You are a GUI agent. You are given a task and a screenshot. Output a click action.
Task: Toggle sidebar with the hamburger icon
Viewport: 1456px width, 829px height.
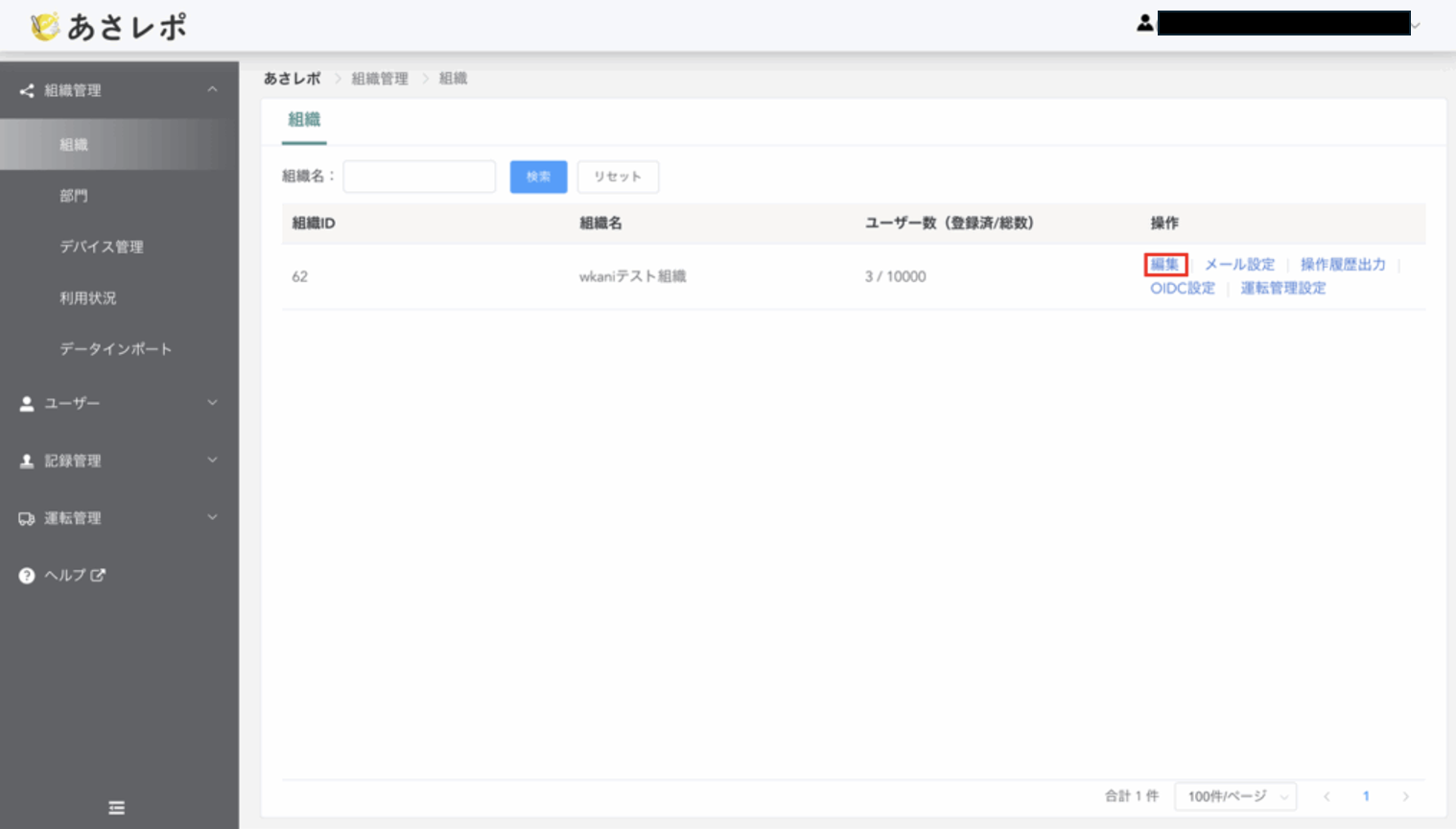click(117, 808)
